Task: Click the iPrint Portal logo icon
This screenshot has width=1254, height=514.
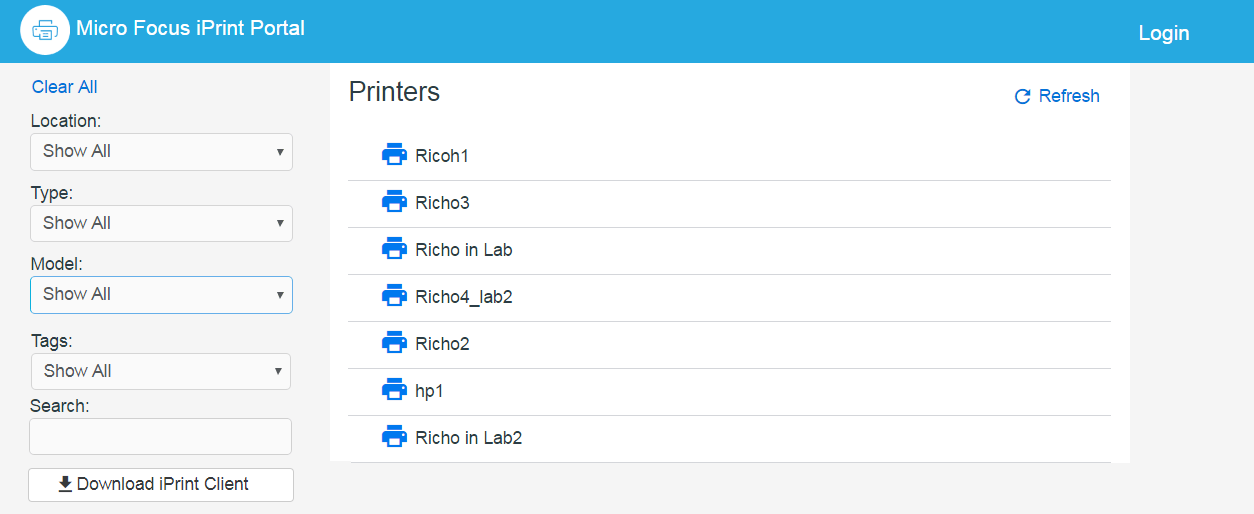Action: coord(45,30)
